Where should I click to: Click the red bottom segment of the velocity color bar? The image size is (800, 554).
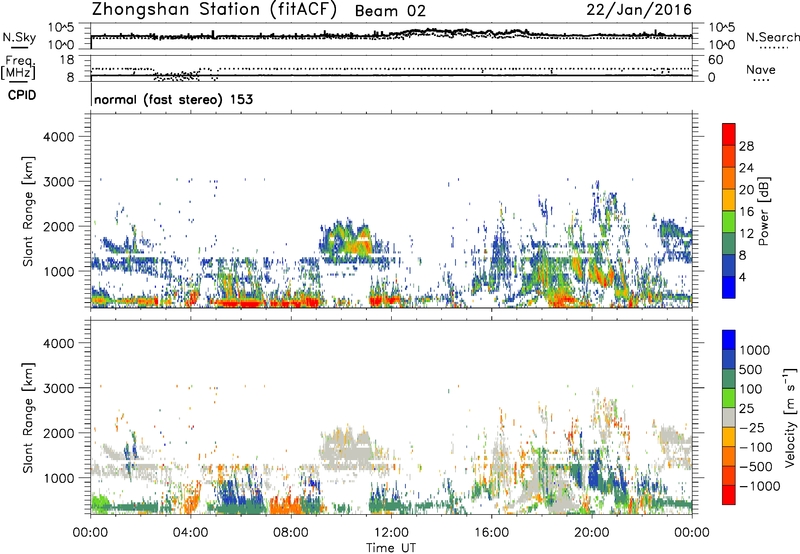(729, 495)
